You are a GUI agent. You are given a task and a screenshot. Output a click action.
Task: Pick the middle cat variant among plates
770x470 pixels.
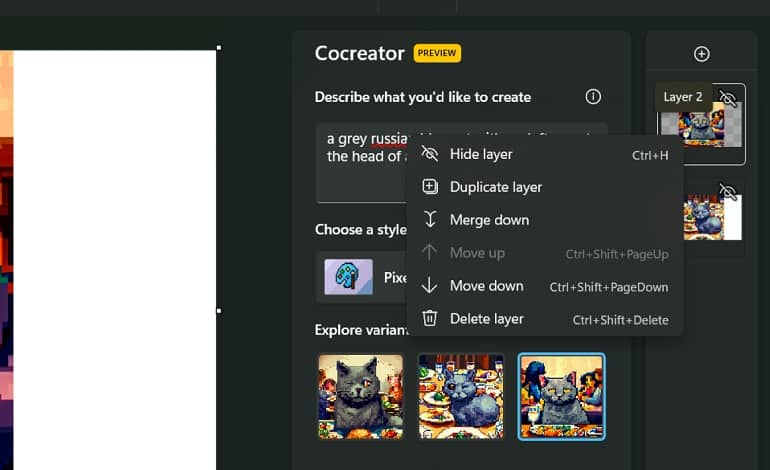click(x=461, y=396)
